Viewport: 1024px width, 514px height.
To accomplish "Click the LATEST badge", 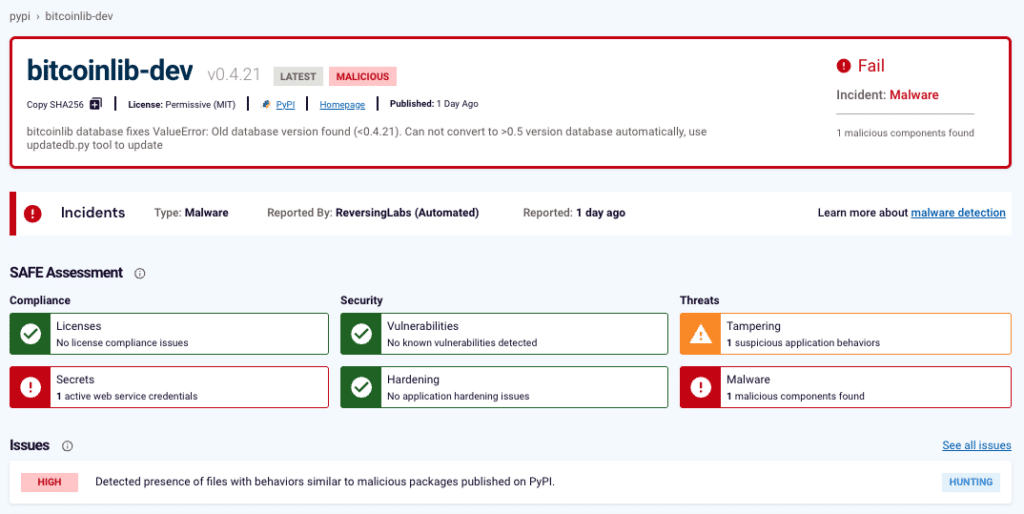I will click(298, 76).
